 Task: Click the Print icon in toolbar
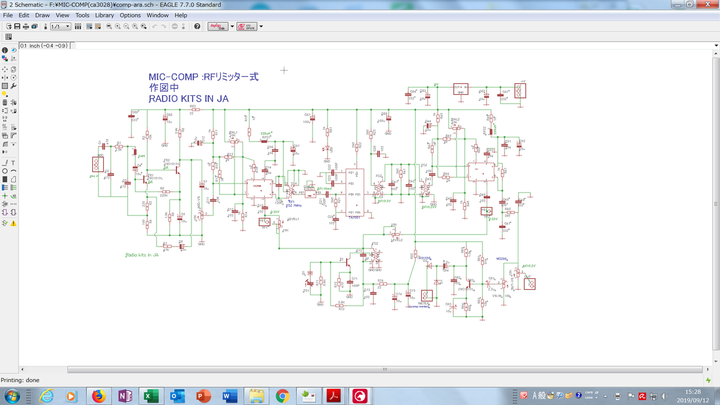click(x=25, y=26)
